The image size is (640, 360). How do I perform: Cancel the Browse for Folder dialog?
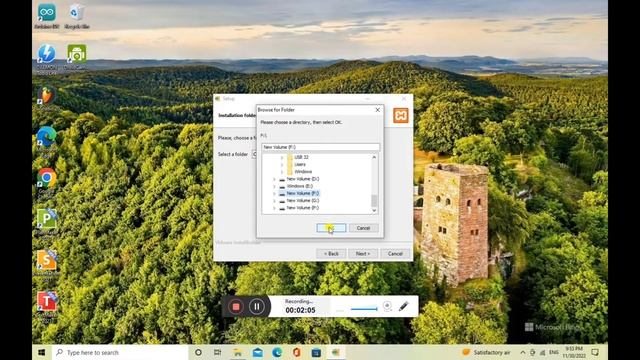click(x=363, y=228)
